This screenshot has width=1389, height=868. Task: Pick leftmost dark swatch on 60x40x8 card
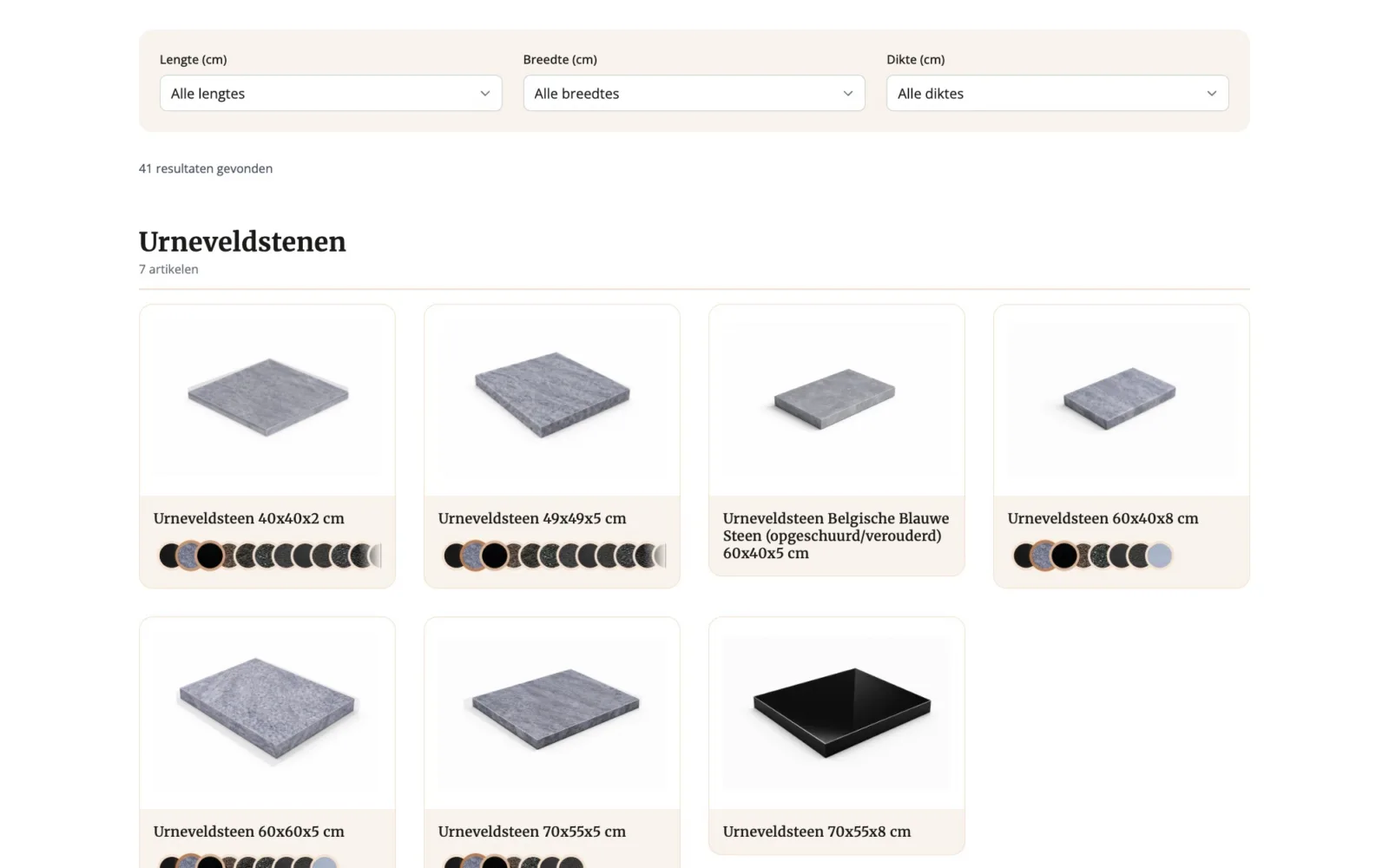pos(1024,556)
